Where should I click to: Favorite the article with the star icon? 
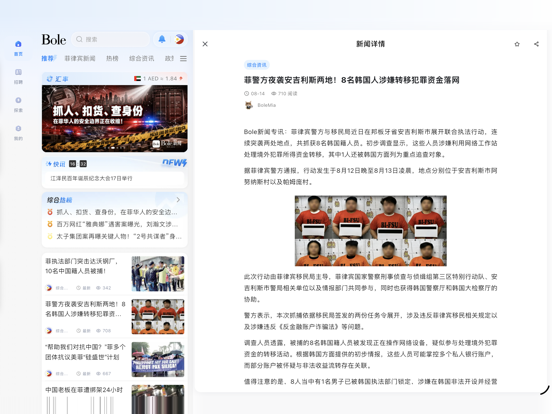517,44
